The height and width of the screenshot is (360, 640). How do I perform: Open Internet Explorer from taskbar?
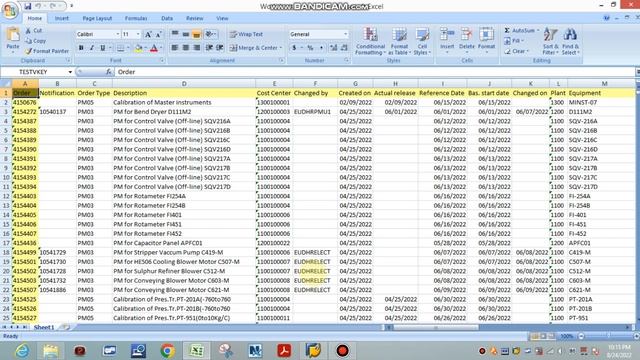[22, 351]
